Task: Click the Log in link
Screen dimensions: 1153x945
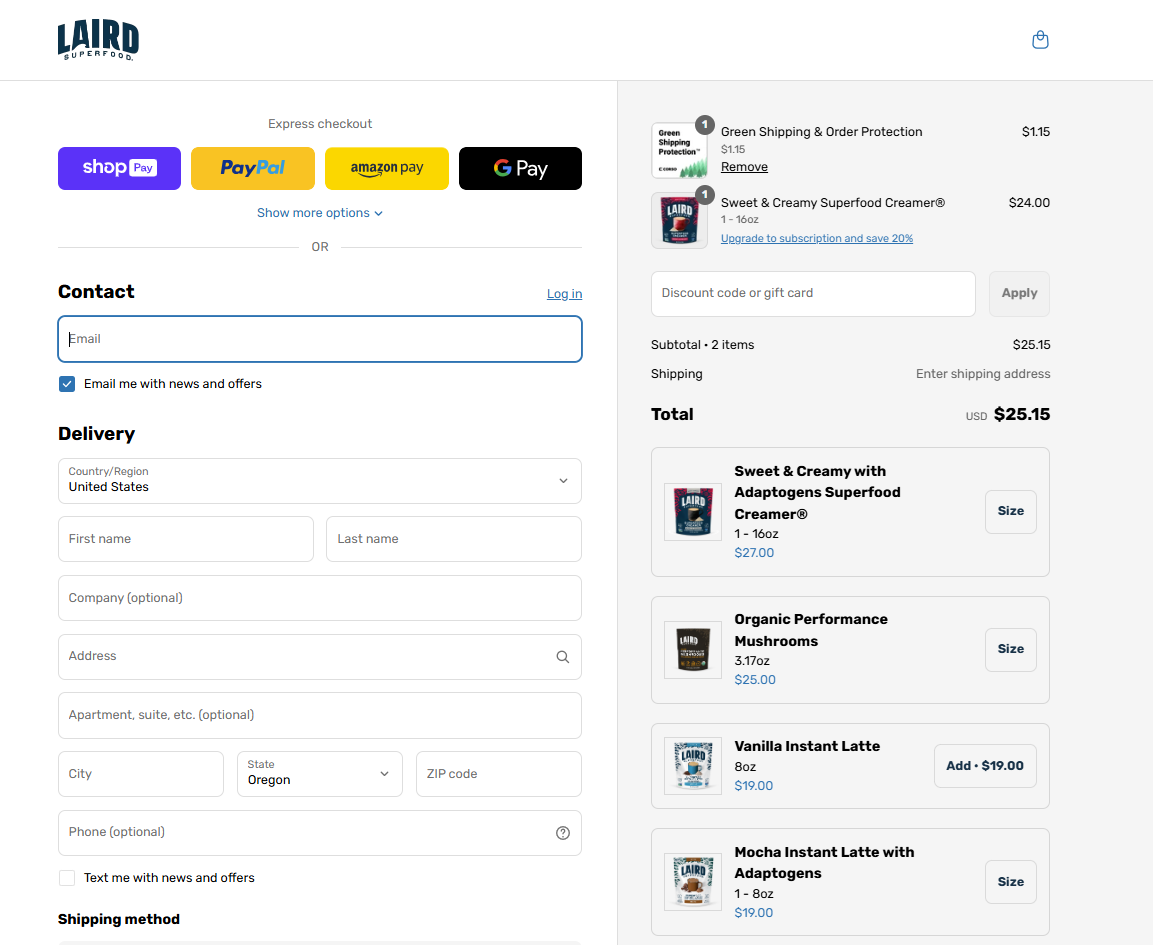Action: click(564, 293)
